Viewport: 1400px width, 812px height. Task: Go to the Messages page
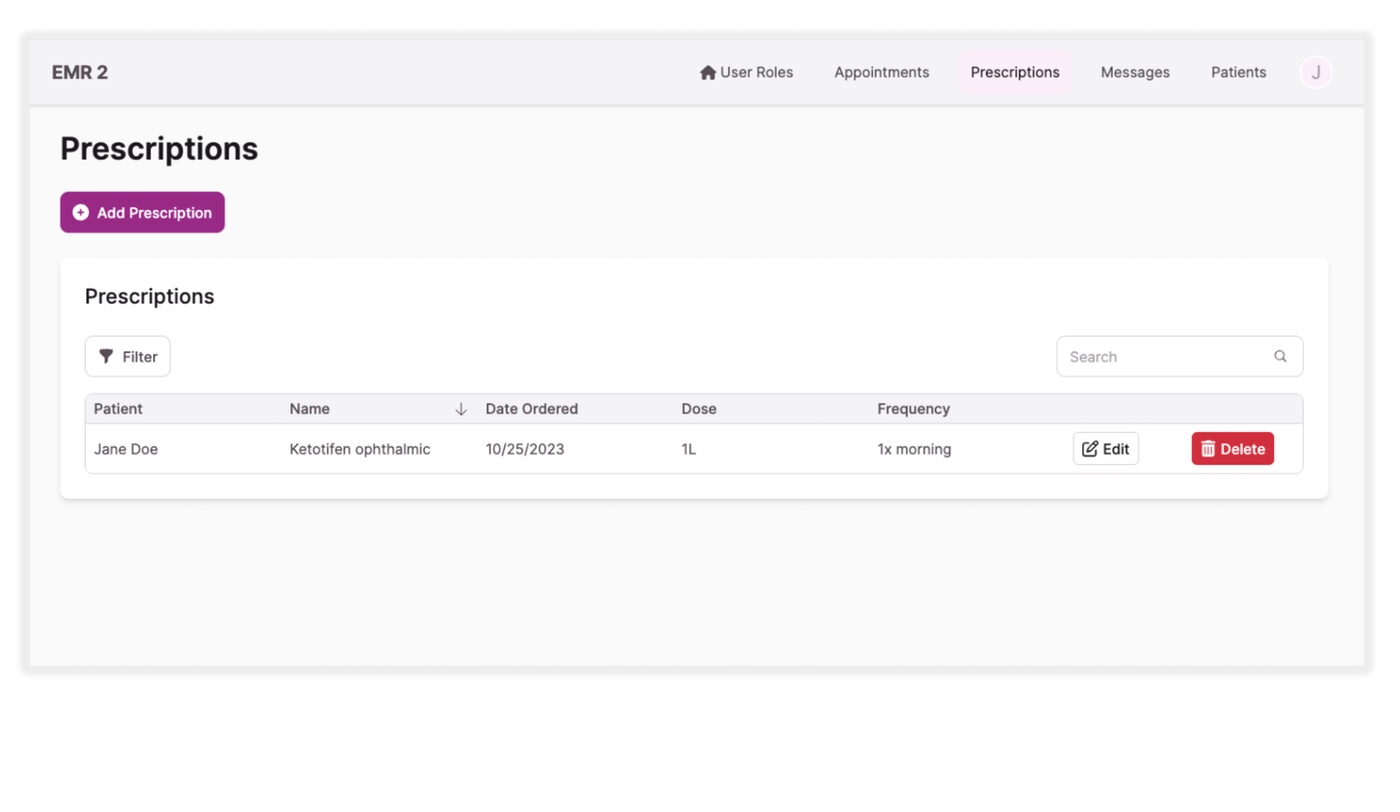pyautogui.click(x=1134, y=72)
